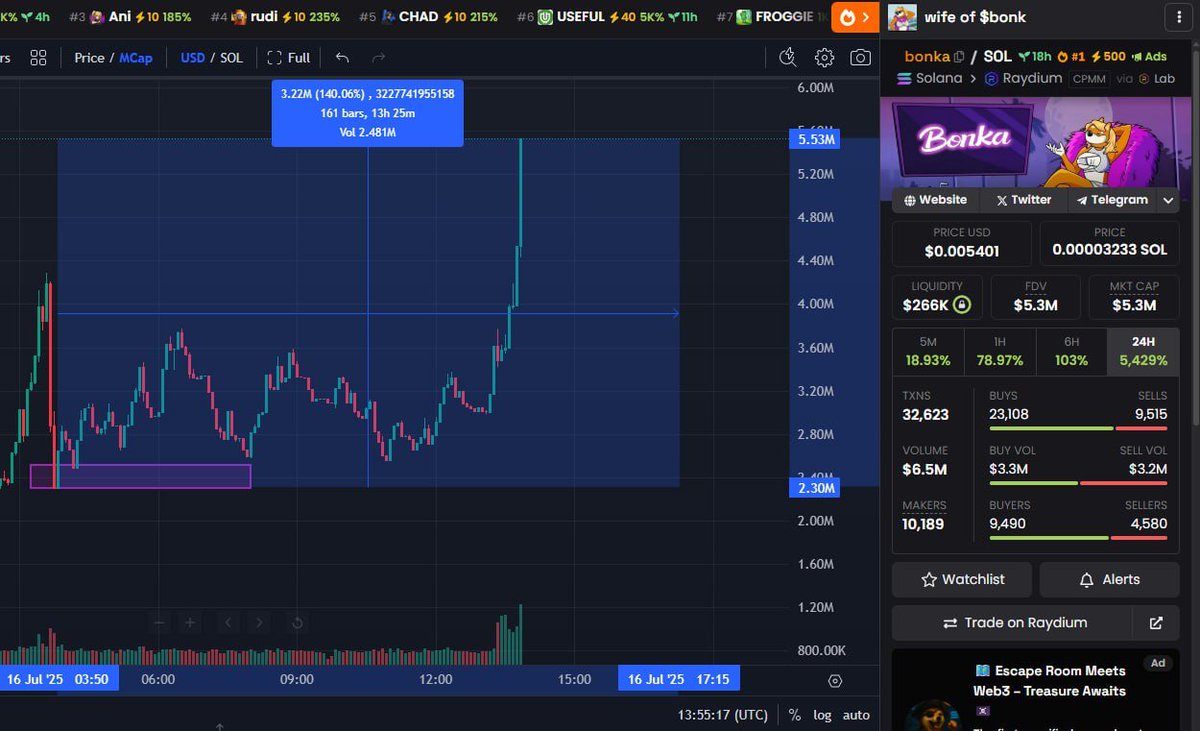Toggle auto scale on chart
The width and height of the screenshot is (1200, 731).
point(856,715)
